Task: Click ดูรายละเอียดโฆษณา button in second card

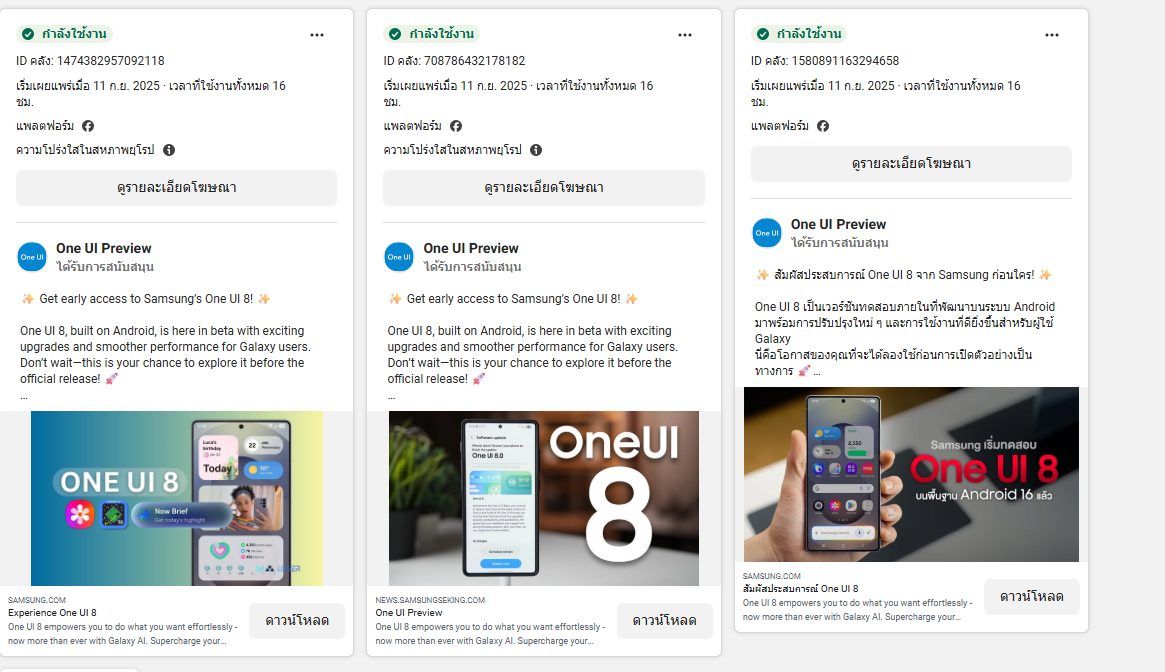Action: 544,187
